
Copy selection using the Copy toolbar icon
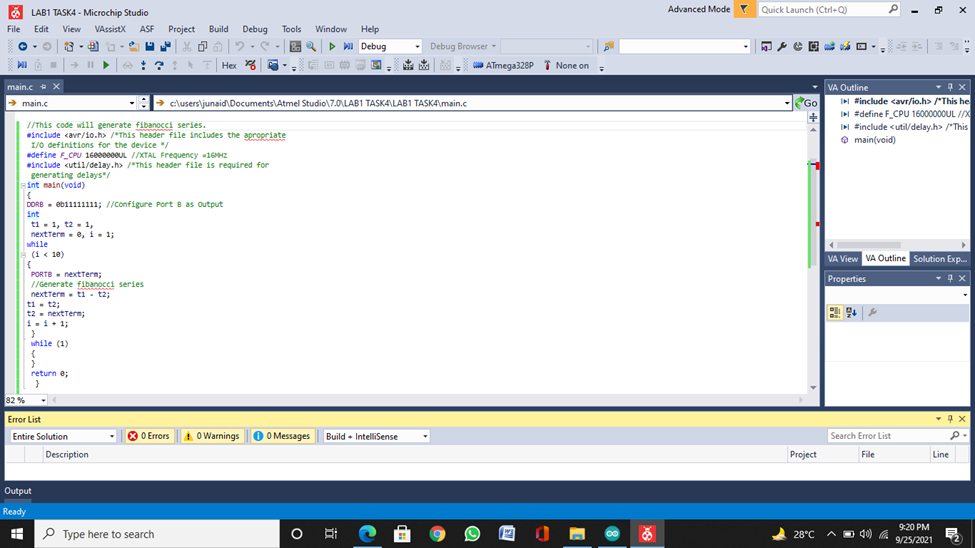tap(202, 47)
